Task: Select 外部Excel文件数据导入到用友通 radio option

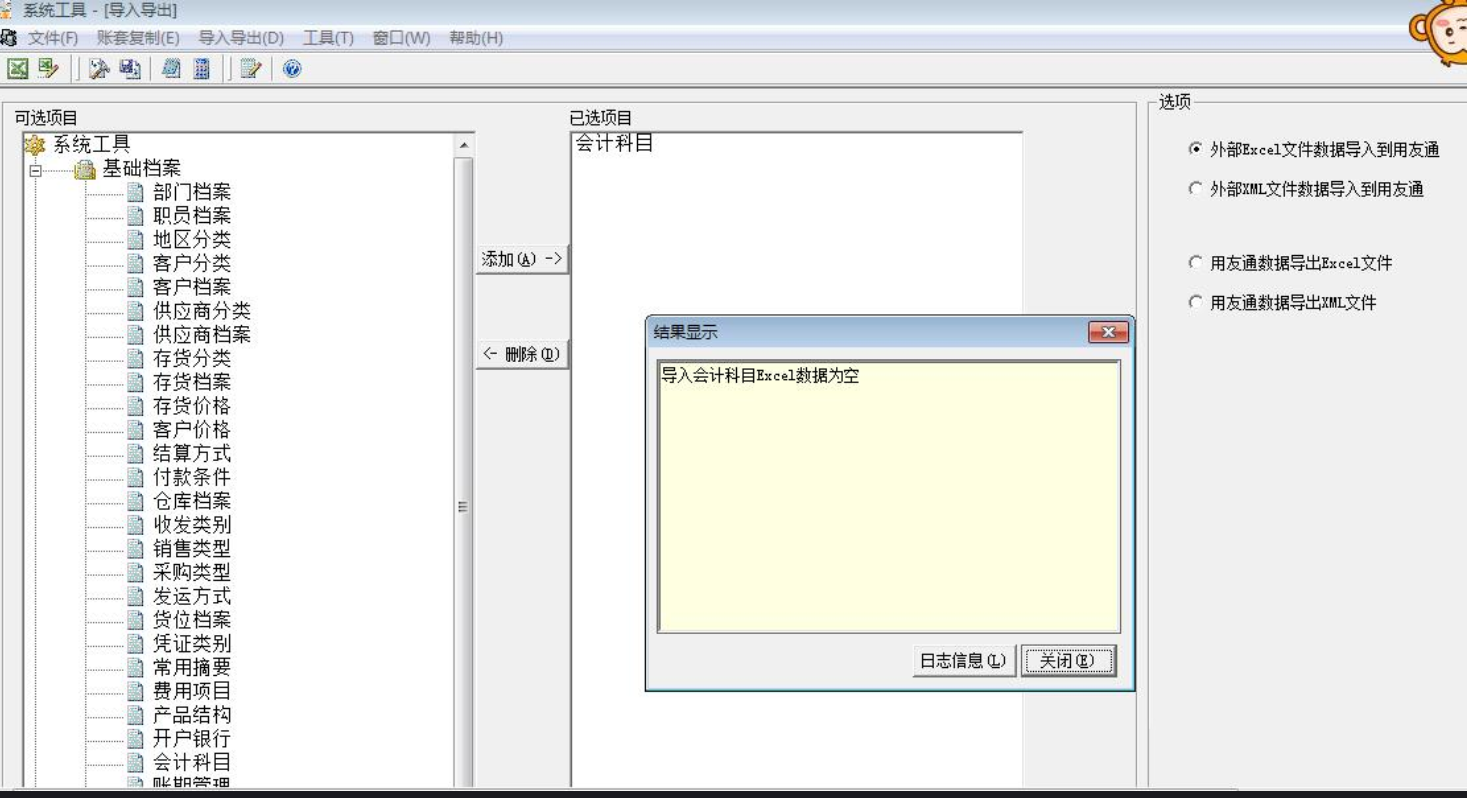Action: pos(1195,149)
